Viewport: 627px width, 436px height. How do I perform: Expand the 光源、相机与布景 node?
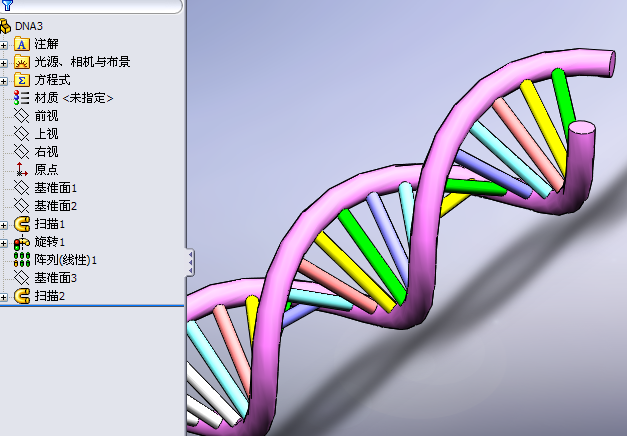tap(4, 63)
